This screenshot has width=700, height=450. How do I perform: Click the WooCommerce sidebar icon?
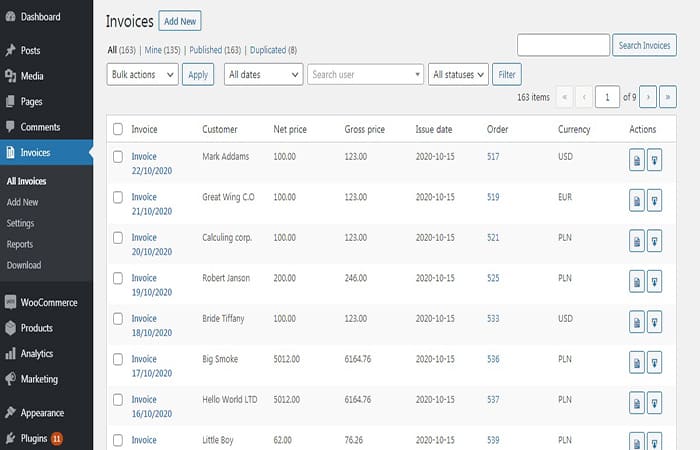(x=10, y=302)
